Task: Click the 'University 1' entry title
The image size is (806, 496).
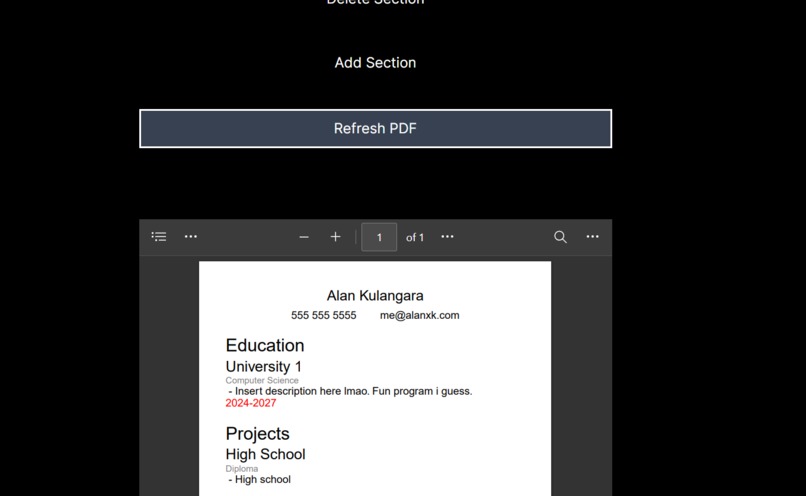Action: tap(264, 366)
